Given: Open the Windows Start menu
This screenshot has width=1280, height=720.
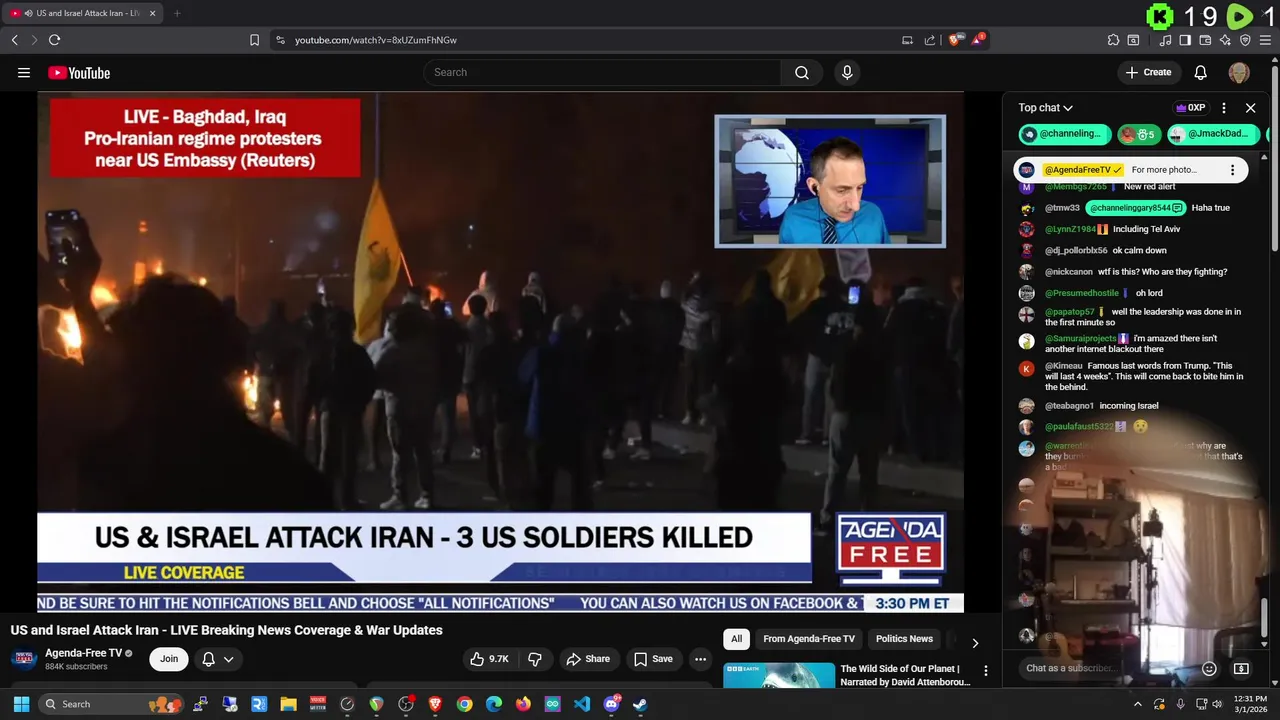Looking at the screenshot, I should 21,704.
